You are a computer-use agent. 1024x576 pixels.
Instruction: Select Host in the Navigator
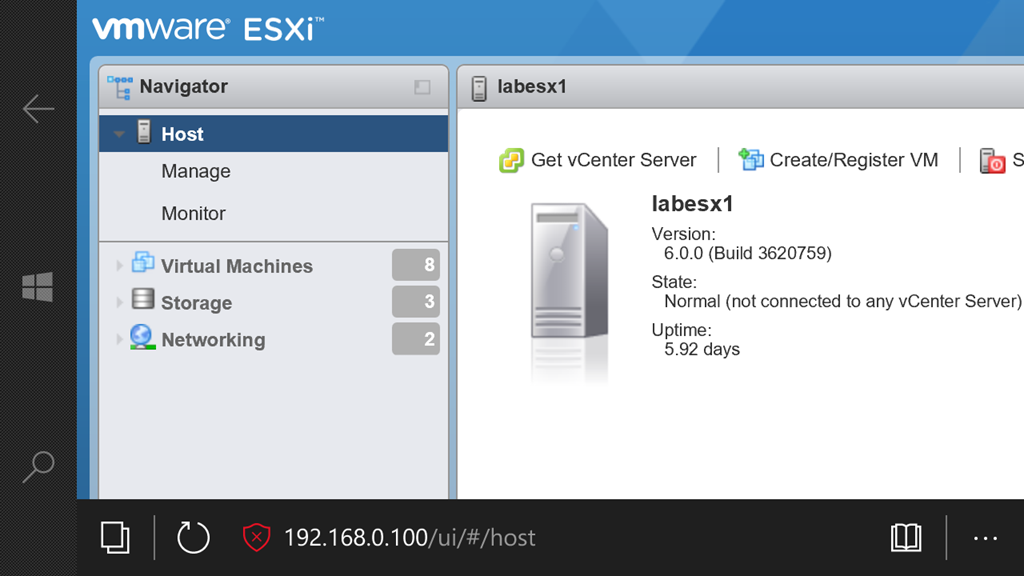(x=274, y=134)
